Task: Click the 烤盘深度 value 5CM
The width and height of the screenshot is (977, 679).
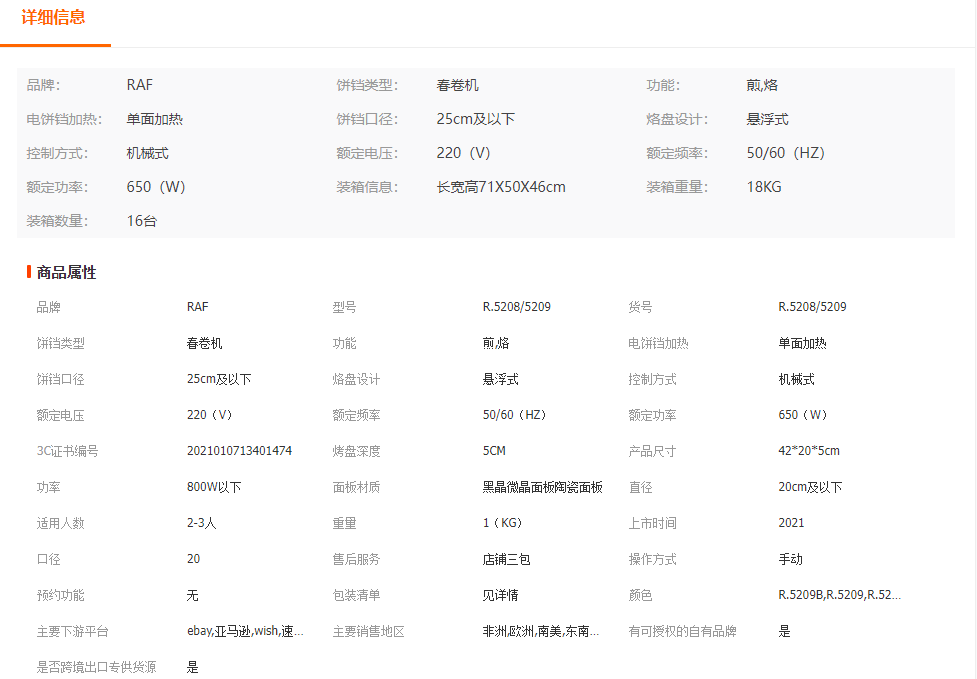Action: pyautogui.click(x=494, y=451)
